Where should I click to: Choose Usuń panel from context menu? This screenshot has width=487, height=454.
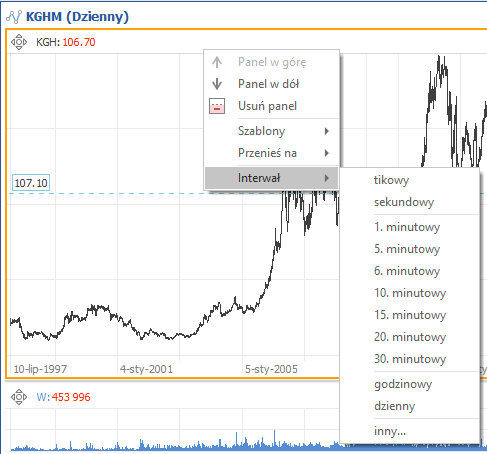[x=272, y=106]
